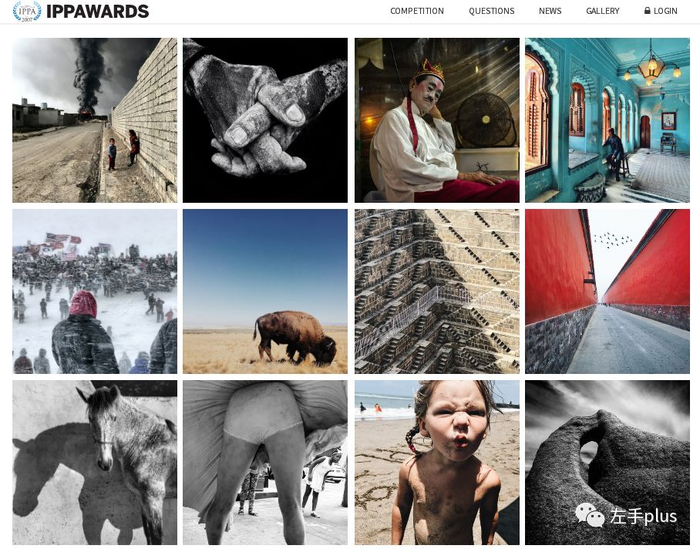This screenshot has width=700, height=549.
Task: Open the grazing bison photo
Action: click(x=265, y=291)
